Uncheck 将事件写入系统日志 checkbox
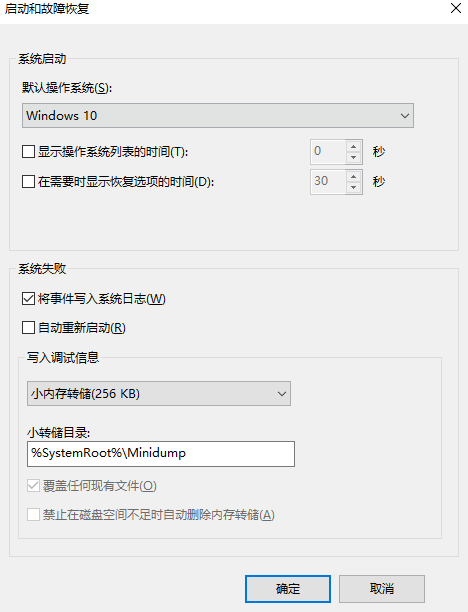 (28, 299)
